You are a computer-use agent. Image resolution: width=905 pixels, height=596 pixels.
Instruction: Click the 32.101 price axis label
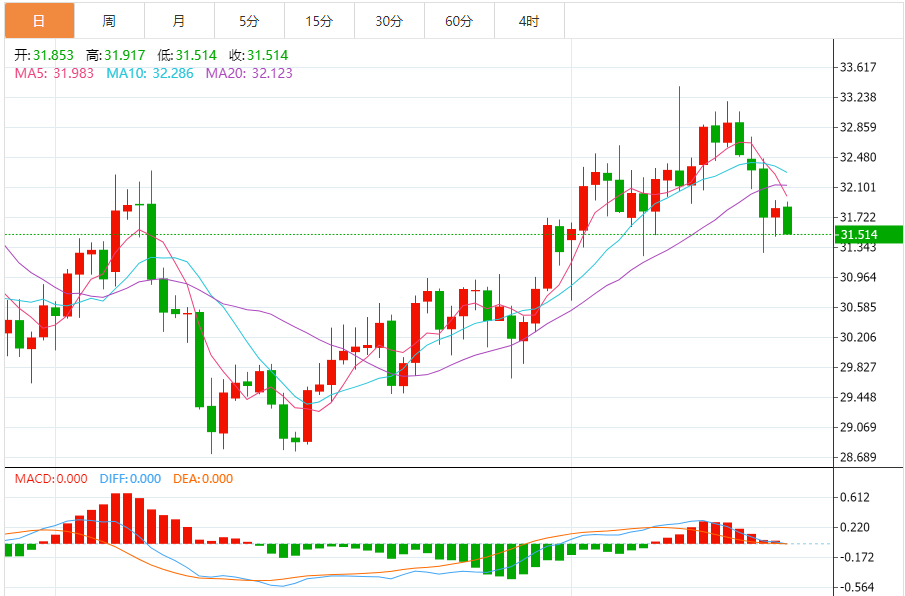point(858,187)
